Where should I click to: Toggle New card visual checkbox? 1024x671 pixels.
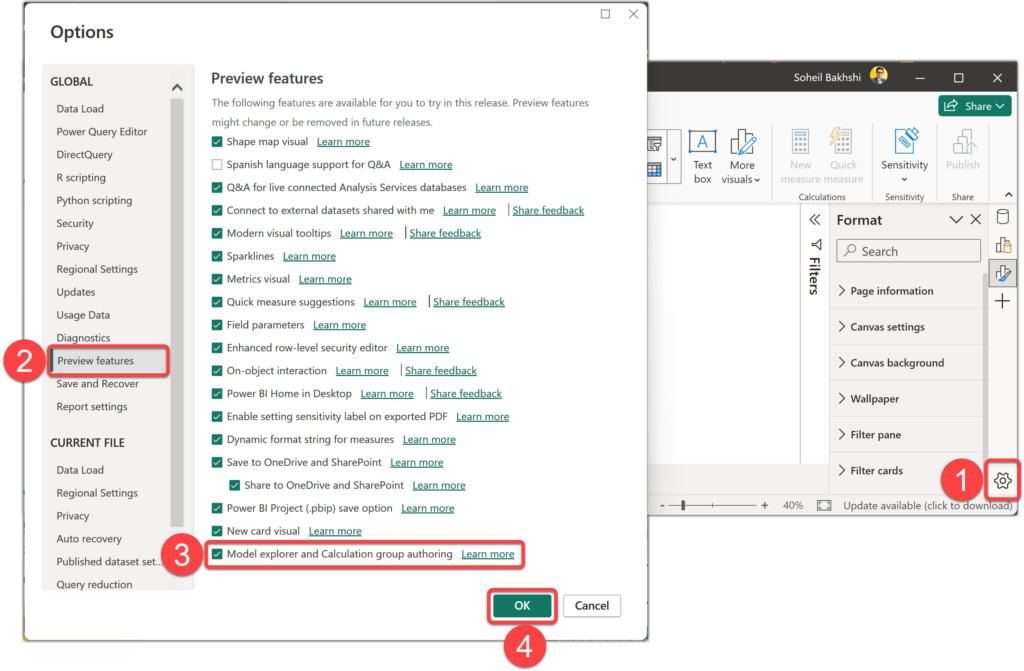pyautogui.click(x=217, y=531)
